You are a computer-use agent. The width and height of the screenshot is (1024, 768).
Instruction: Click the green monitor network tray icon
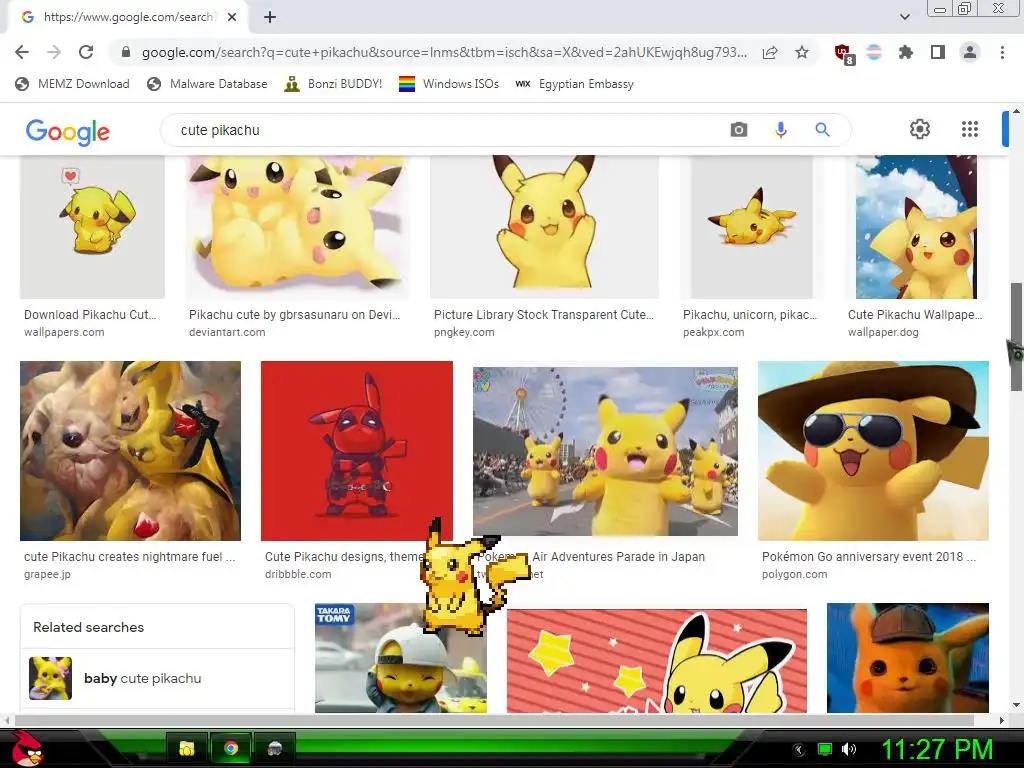[x=825, y=749]
